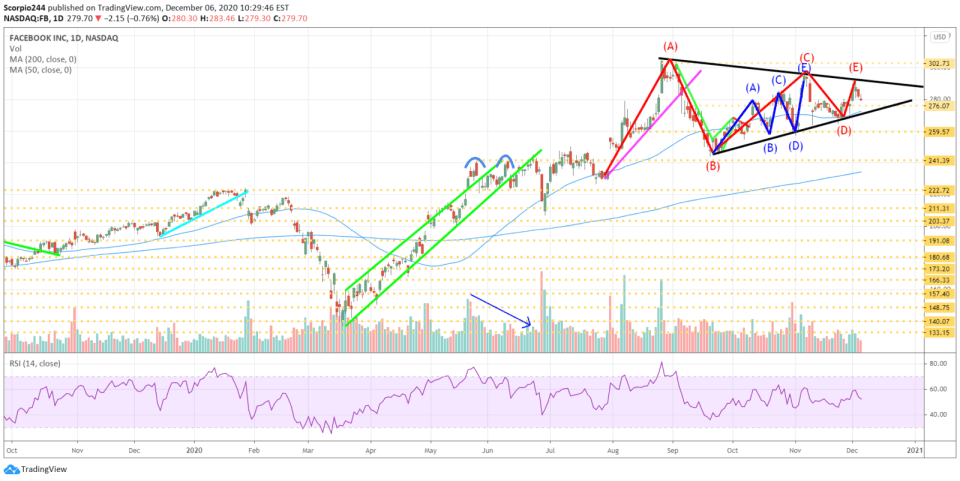Select the blue (B) wave label

point(770,147)
